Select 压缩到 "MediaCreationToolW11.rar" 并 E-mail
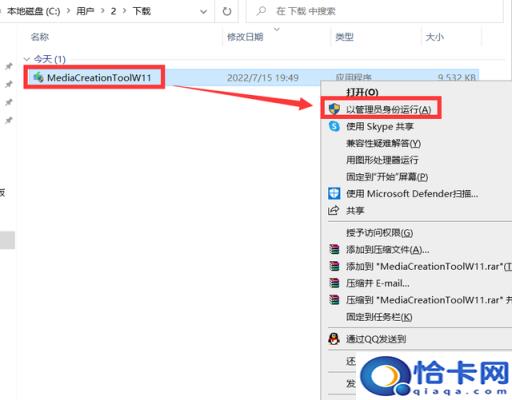 coord(429,300)
